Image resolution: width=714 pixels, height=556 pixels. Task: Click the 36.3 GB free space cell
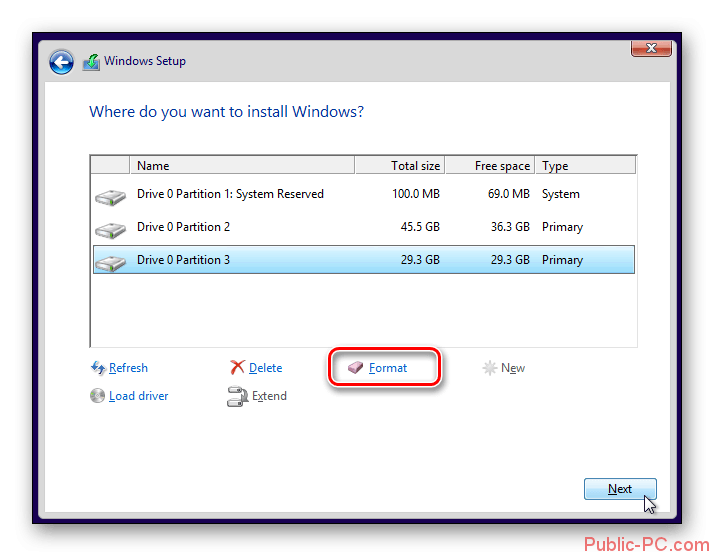(x=510, y=227)
